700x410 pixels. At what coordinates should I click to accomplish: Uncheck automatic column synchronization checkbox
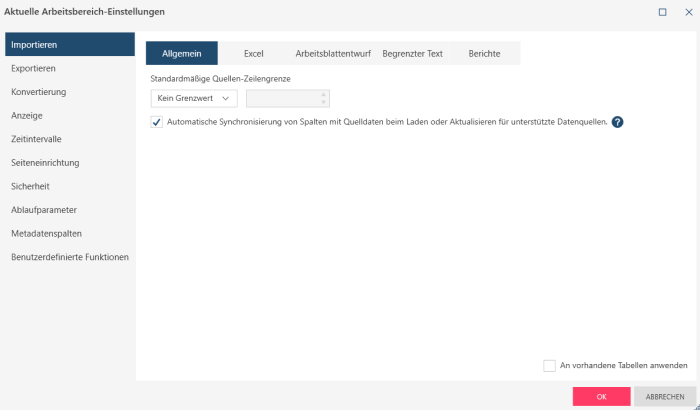156,122
